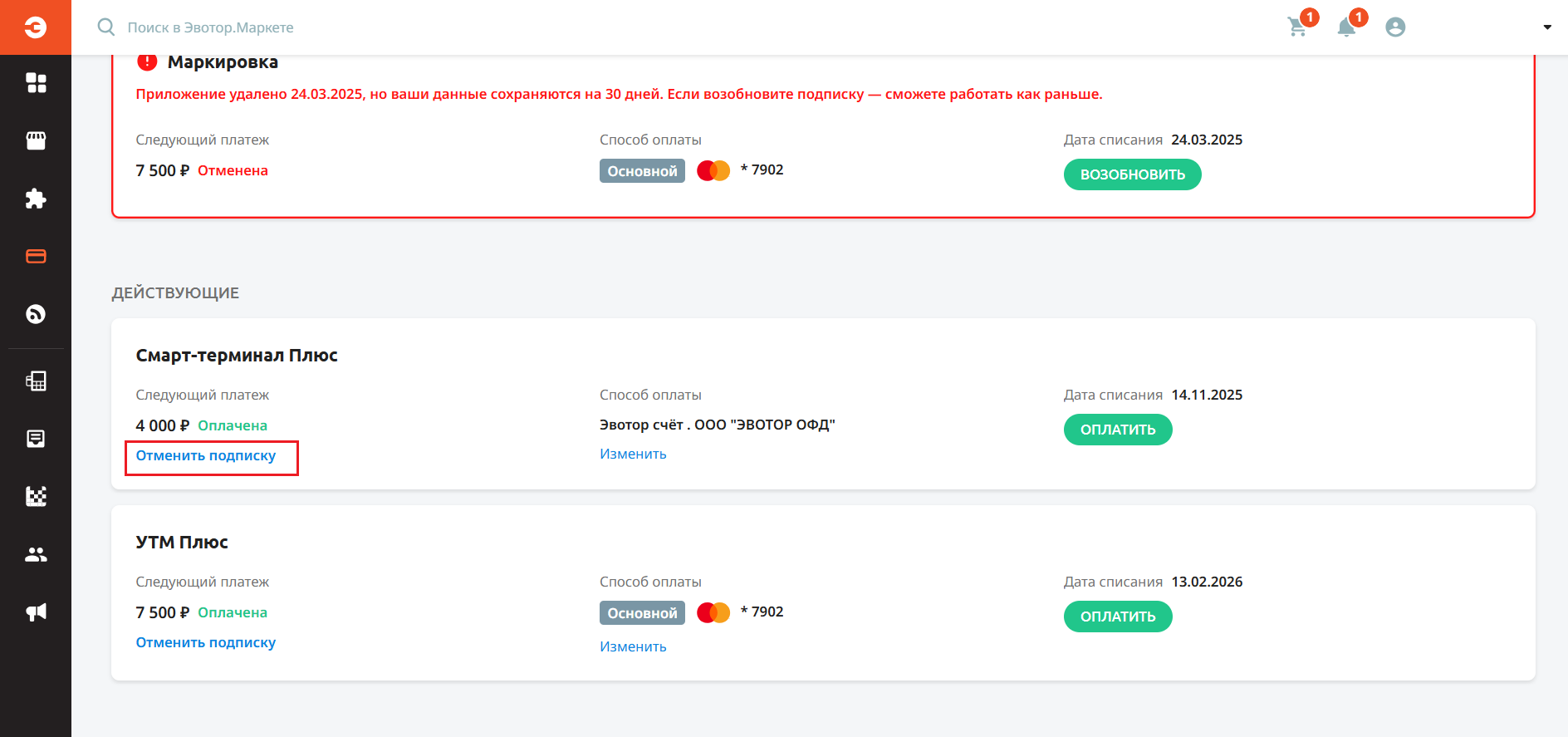Open the user profile avatar icon
Viewport: 1568px width, 737px height.
pos(1395,27)
